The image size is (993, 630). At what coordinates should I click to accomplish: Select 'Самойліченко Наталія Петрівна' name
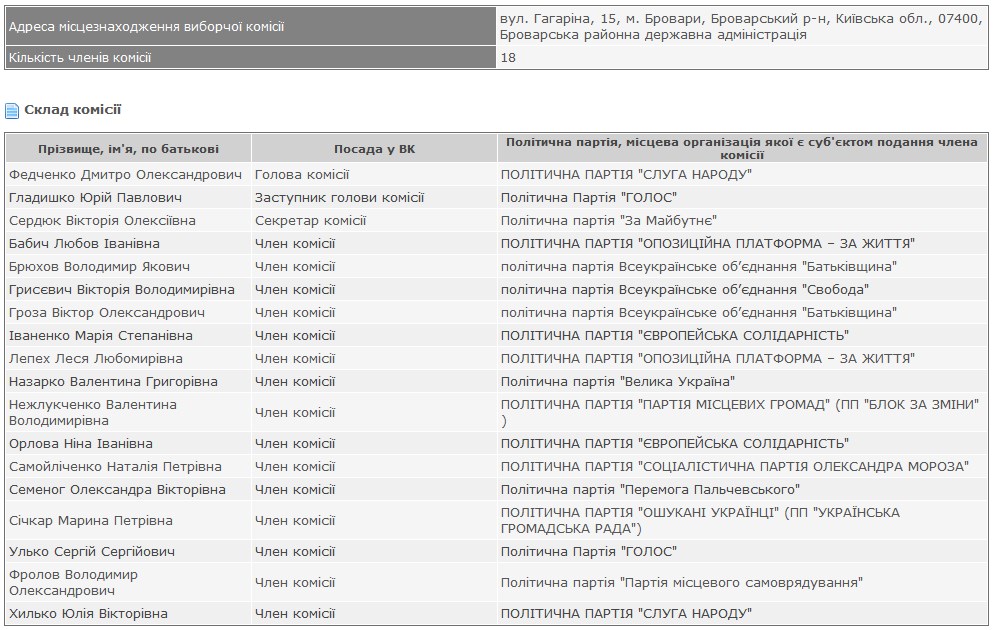(x=115, y=467)
